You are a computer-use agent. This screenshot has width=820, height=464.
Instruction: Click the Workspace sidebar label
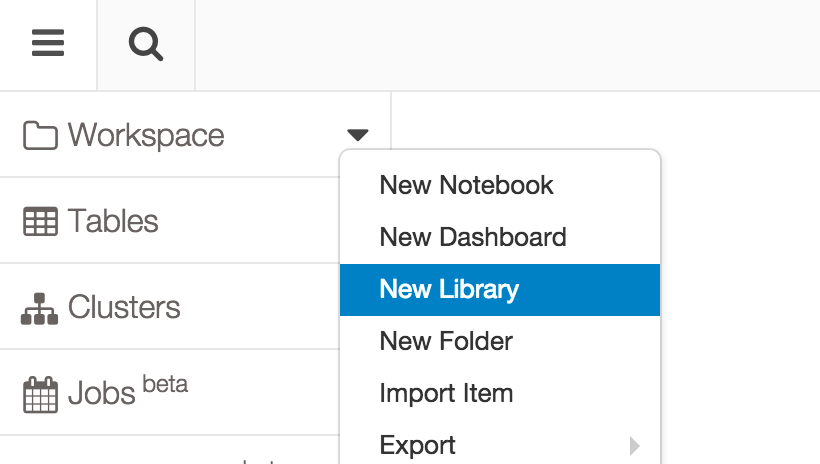pos(146,135)
